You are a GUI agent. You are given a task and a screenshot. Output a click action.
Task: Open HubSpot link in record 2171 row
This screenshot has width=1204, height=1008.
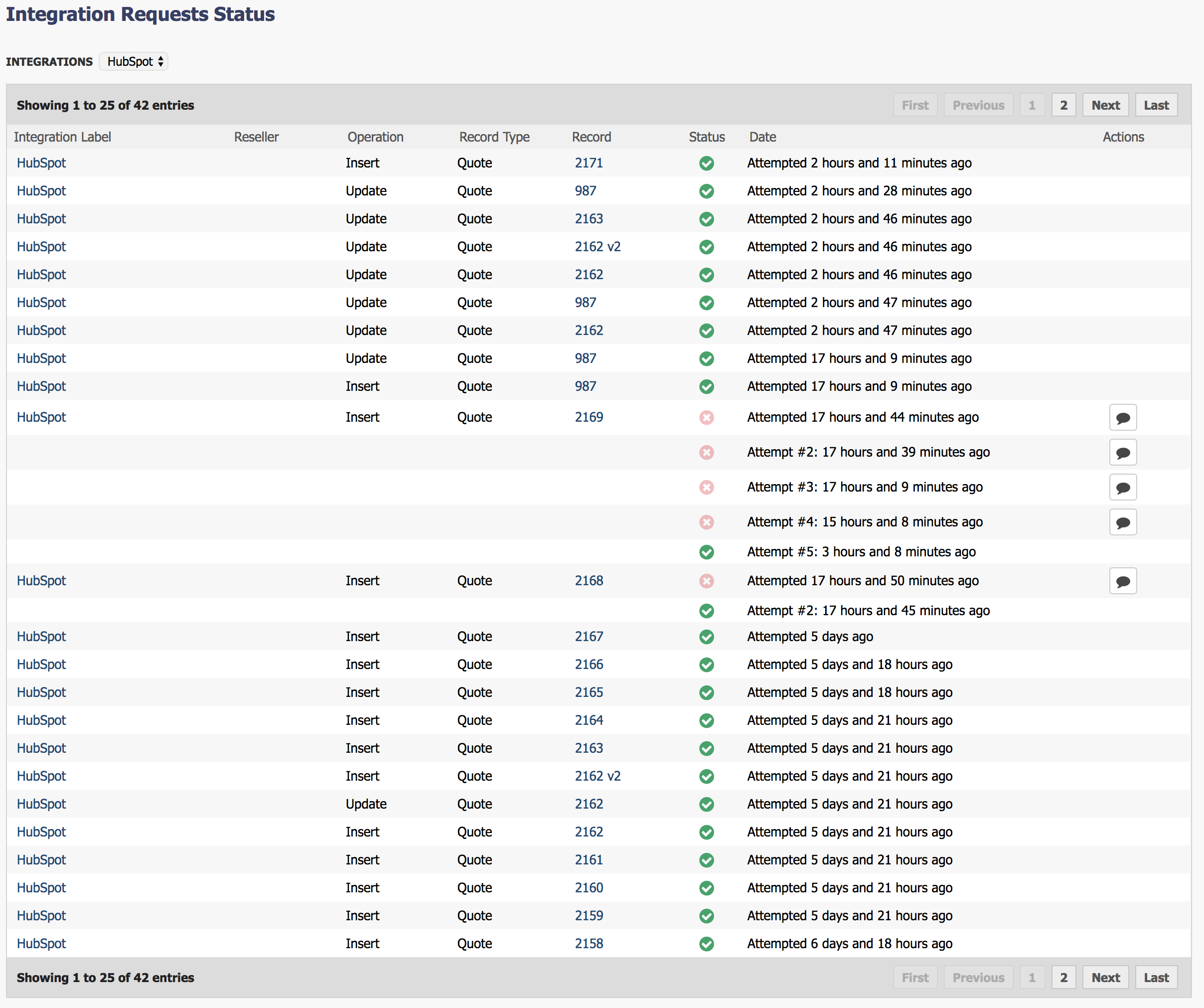[x=41, y=163]
